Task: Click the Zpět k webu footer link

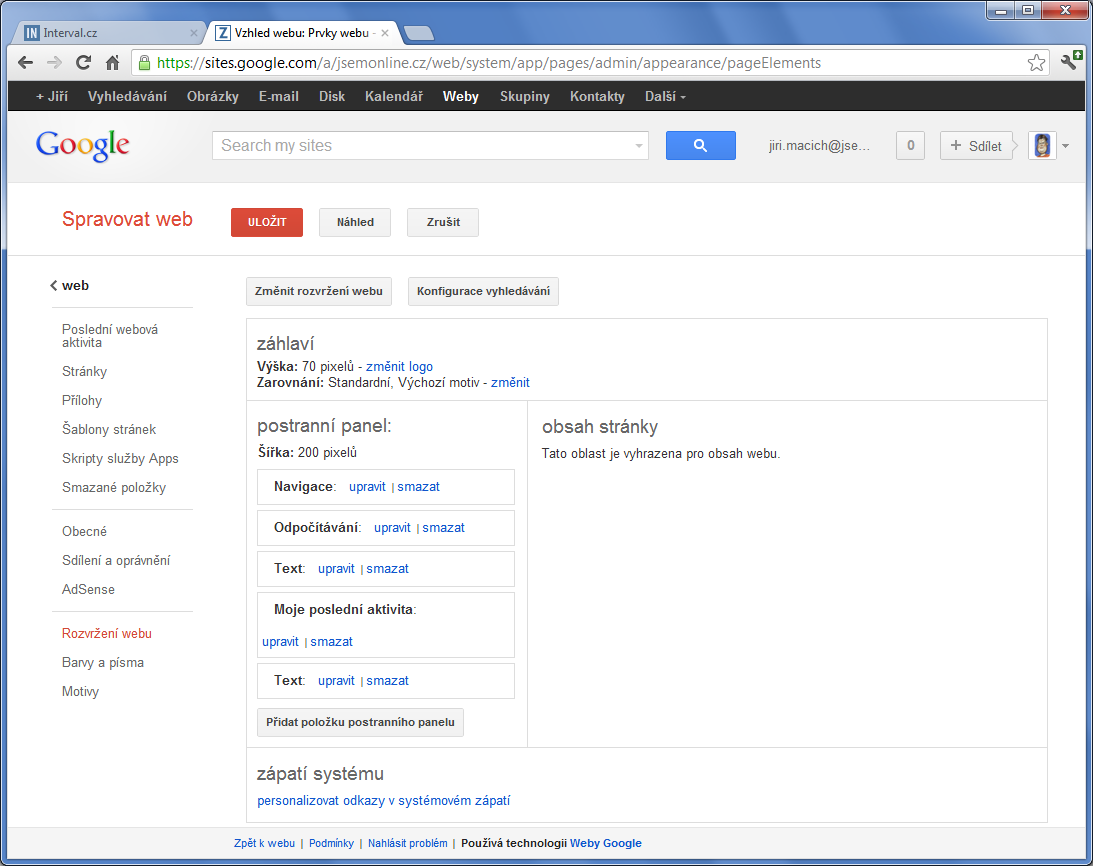Action: (x=264, y=844)
